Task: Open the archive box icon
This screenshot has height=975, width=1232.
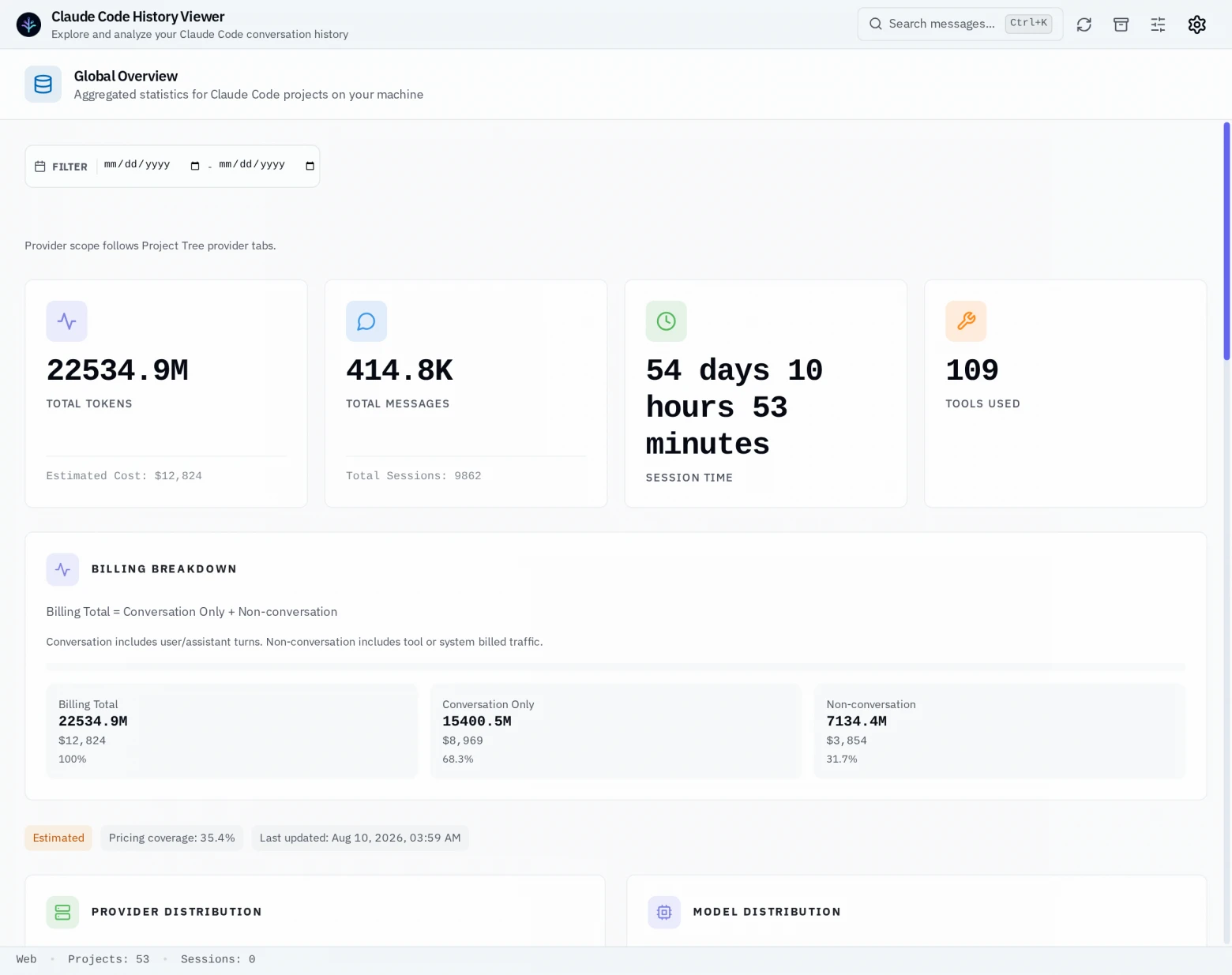Action: point(1121,24)
